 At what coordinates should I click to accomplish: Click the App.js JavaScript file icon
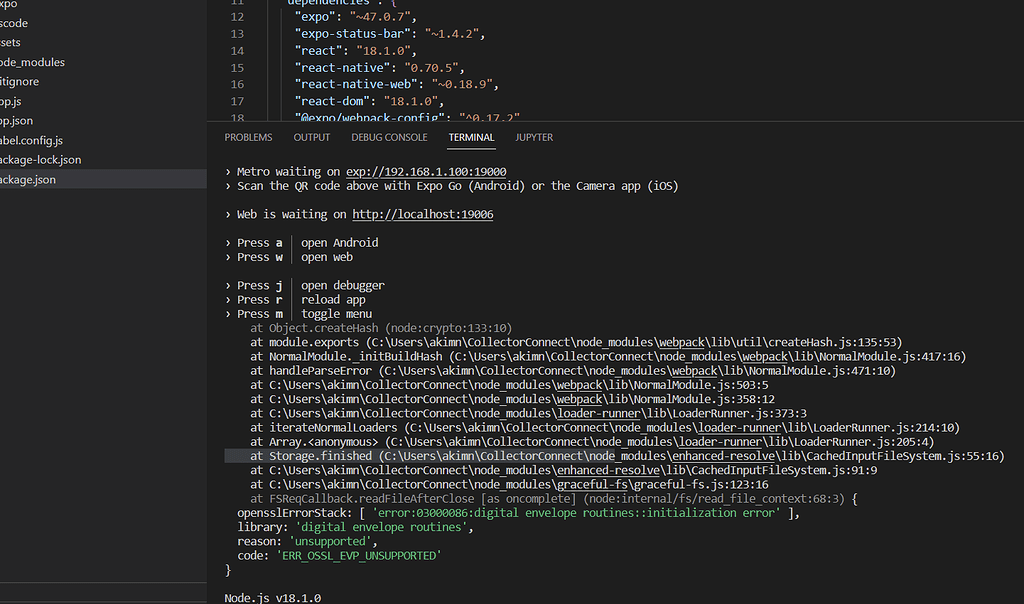tap(3, 100)
